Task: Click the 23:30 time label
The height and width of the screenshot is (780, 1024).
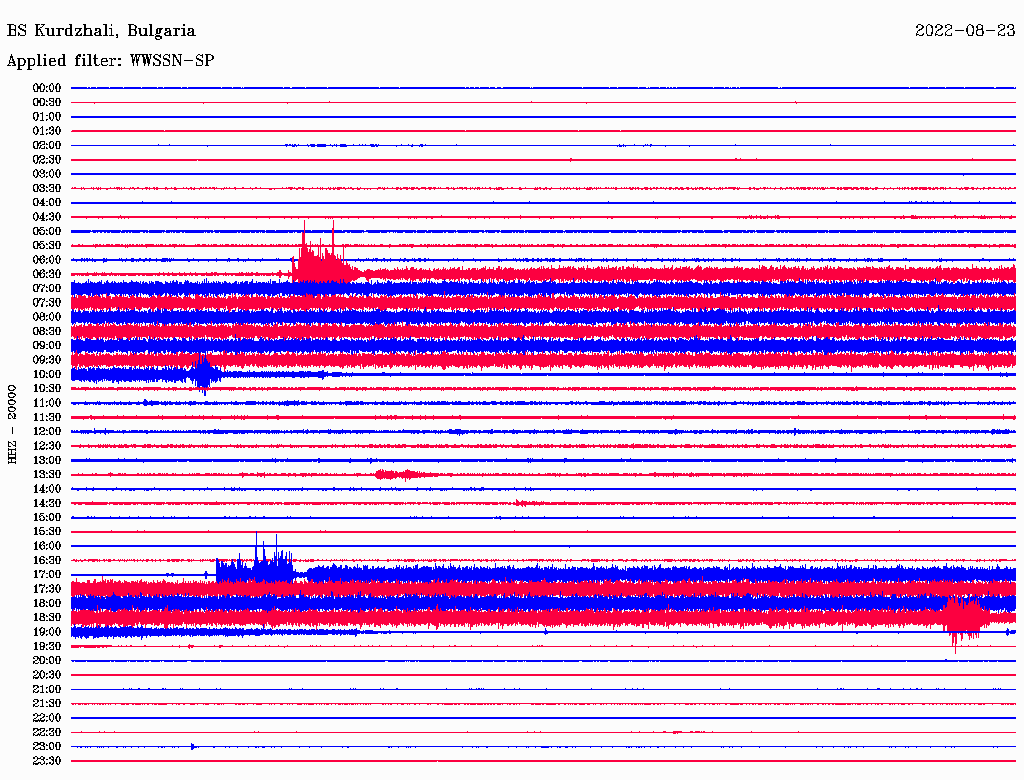Action: click(47, 761)
